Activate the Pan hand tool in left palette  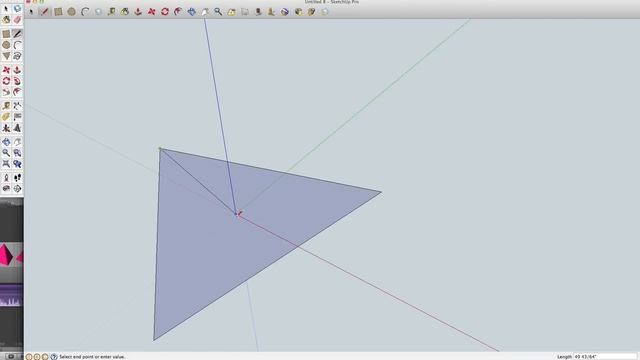tap(17, 142)
